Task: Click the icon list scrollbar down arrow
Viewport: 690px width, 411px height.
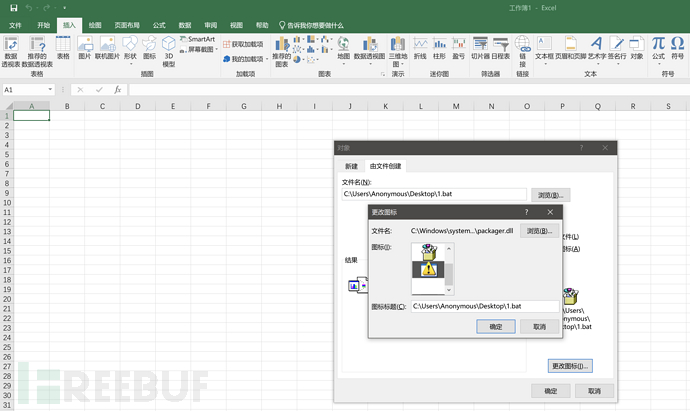Action: [x=449, y=290]
